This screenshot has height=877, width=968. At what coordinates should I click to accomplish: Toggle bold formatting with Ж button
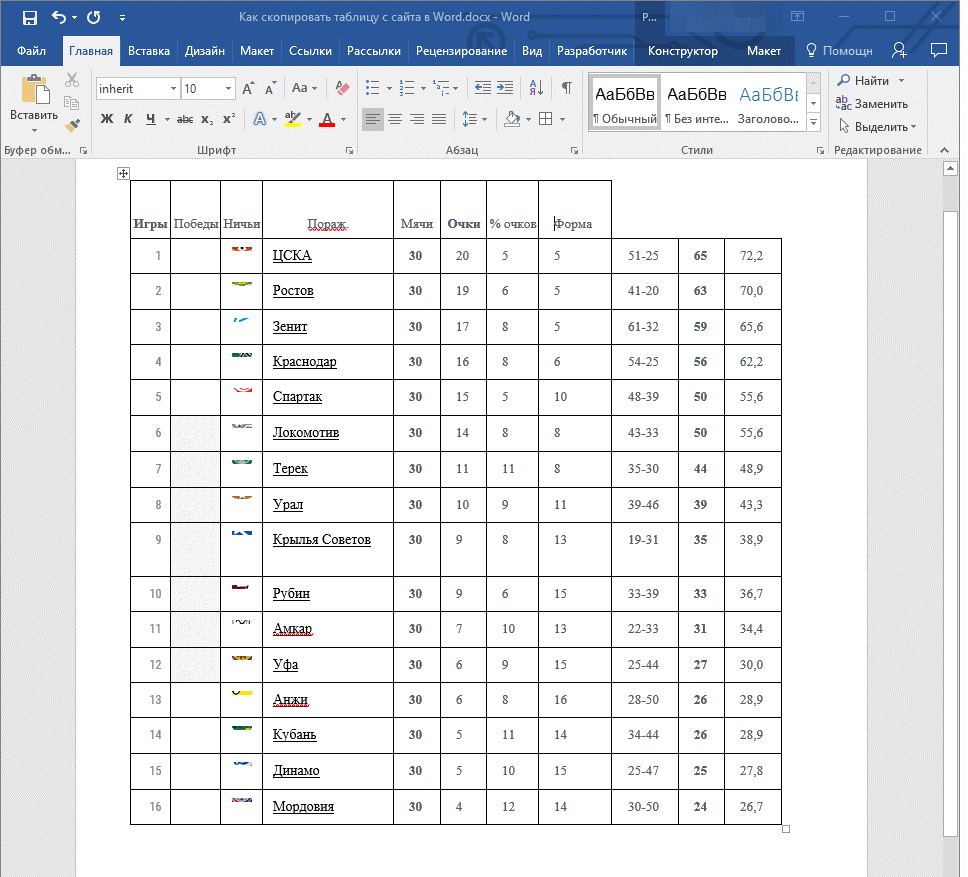click(107, 119)
